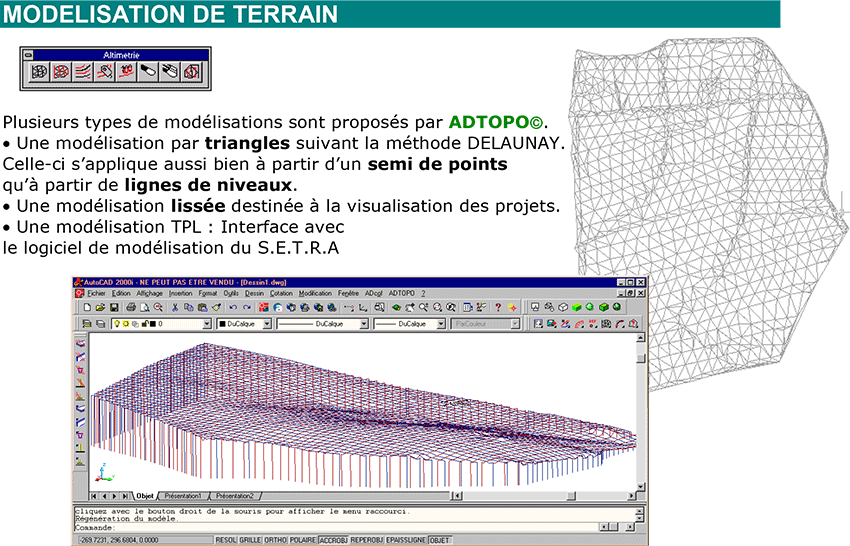
Task: Open the Affichage menu
Action: tap(150, 293)
